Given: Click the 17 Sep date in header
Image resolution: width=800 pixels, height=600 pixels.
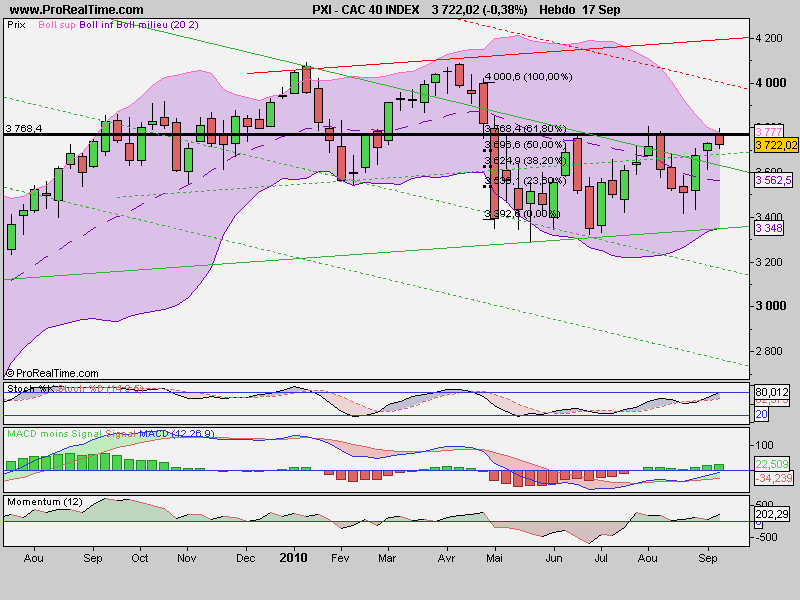Looking at the screenshot, I should [x=601, y=10].
